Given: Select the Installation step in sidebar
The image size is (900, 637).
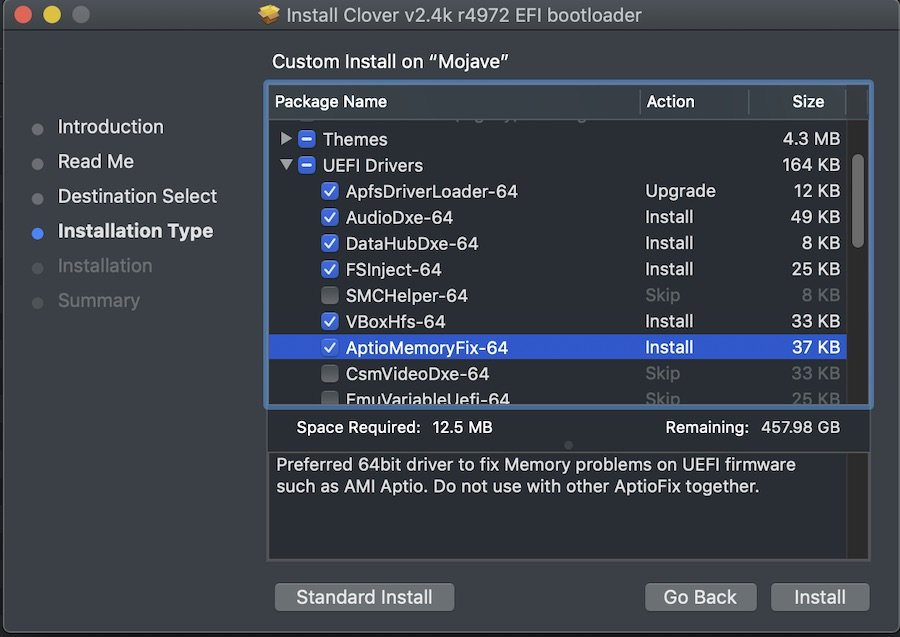Looking at the screenshot, I should 105,266.
